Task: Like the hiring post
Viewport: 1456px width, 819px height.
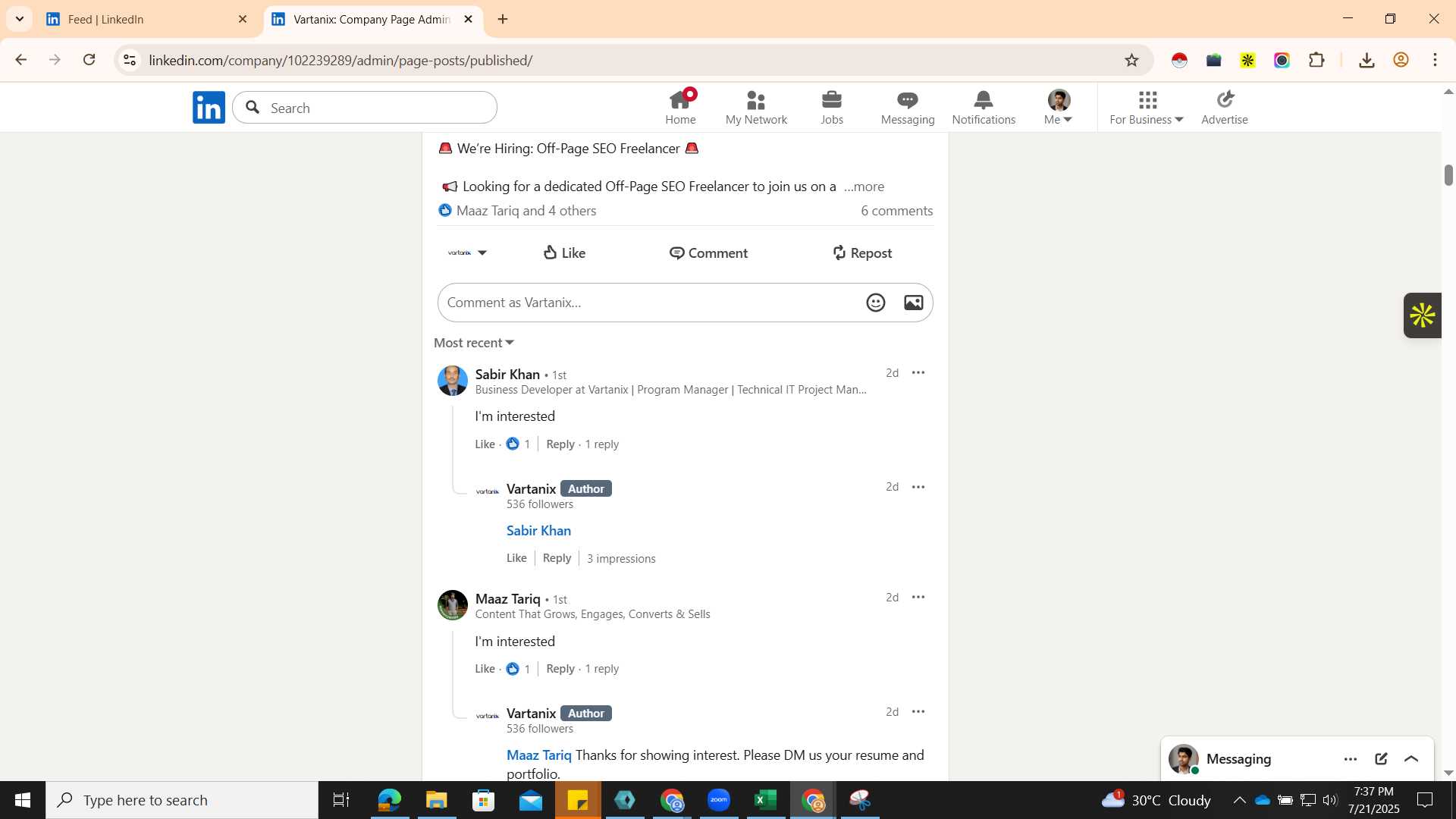Action: 565,253
